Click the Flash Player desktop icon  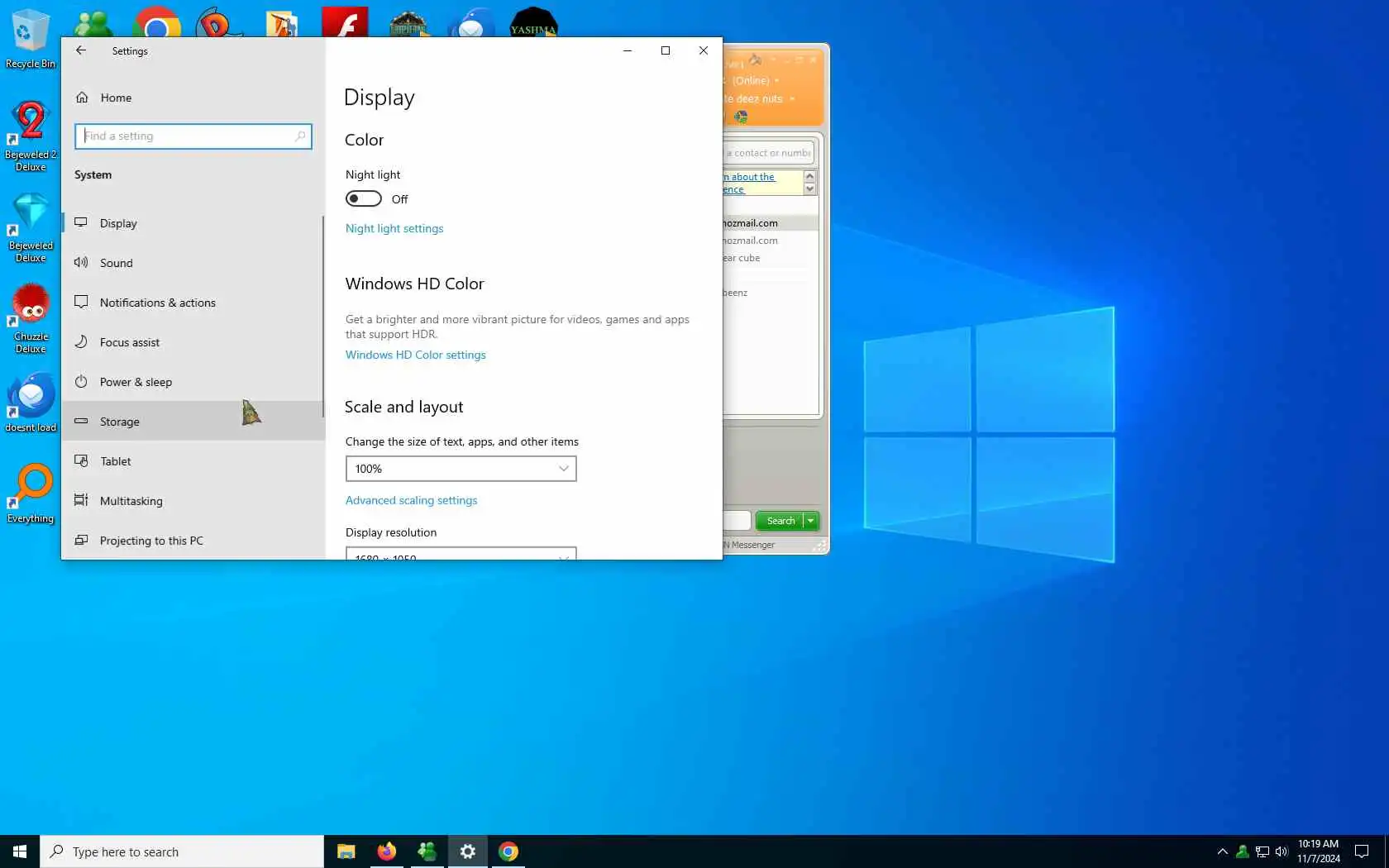tap(345, 22)
